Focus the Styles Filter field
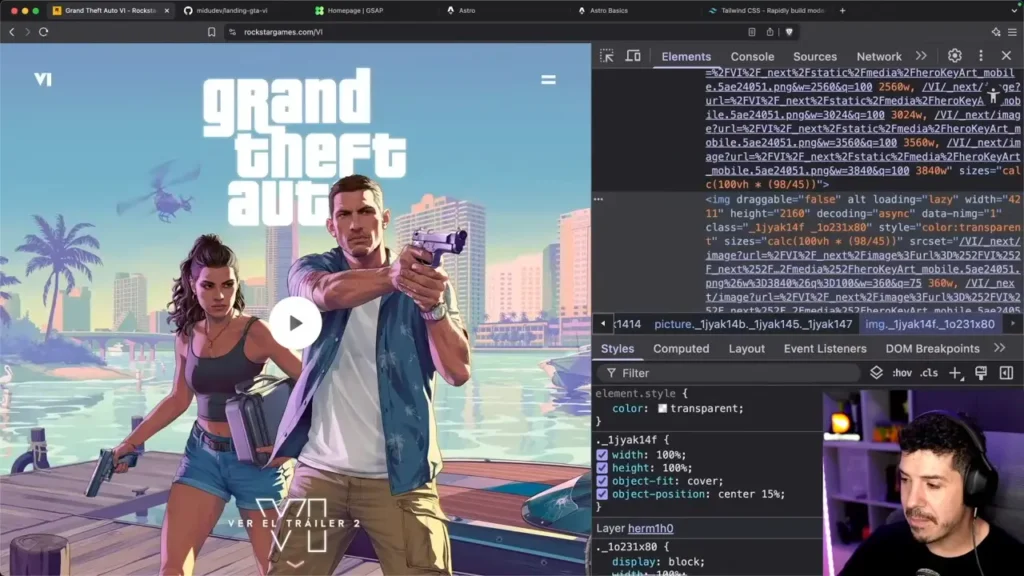1024x576 pixels. 730,373
